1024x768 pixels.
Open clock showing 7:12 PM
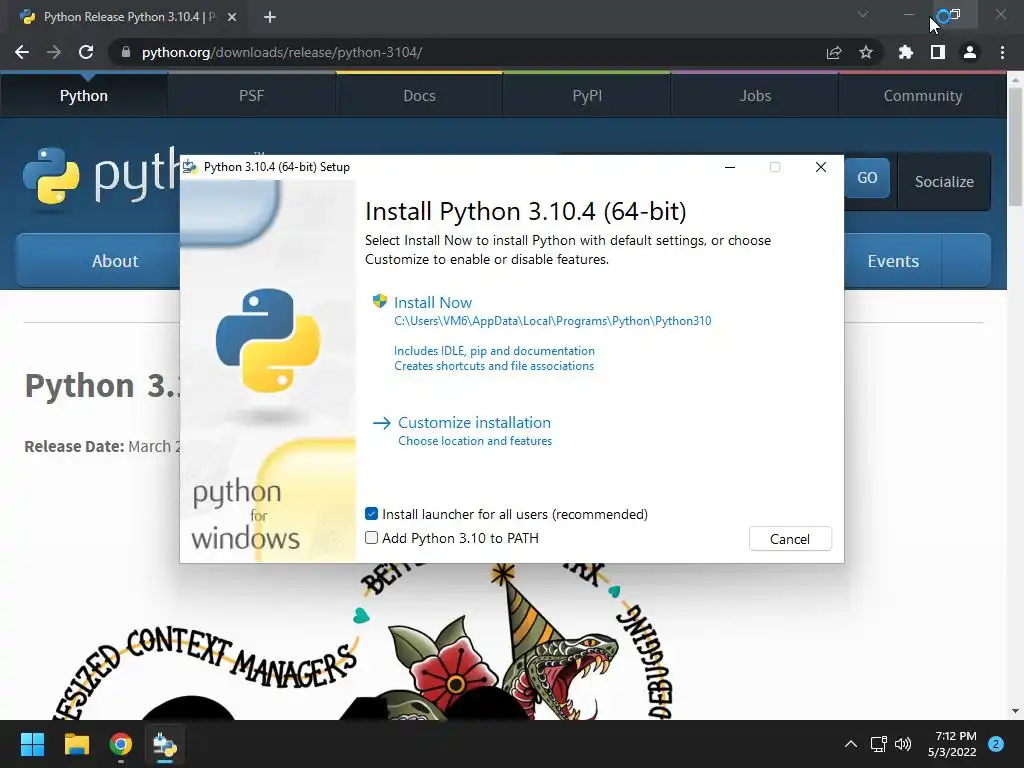click(x=952, y=744)
